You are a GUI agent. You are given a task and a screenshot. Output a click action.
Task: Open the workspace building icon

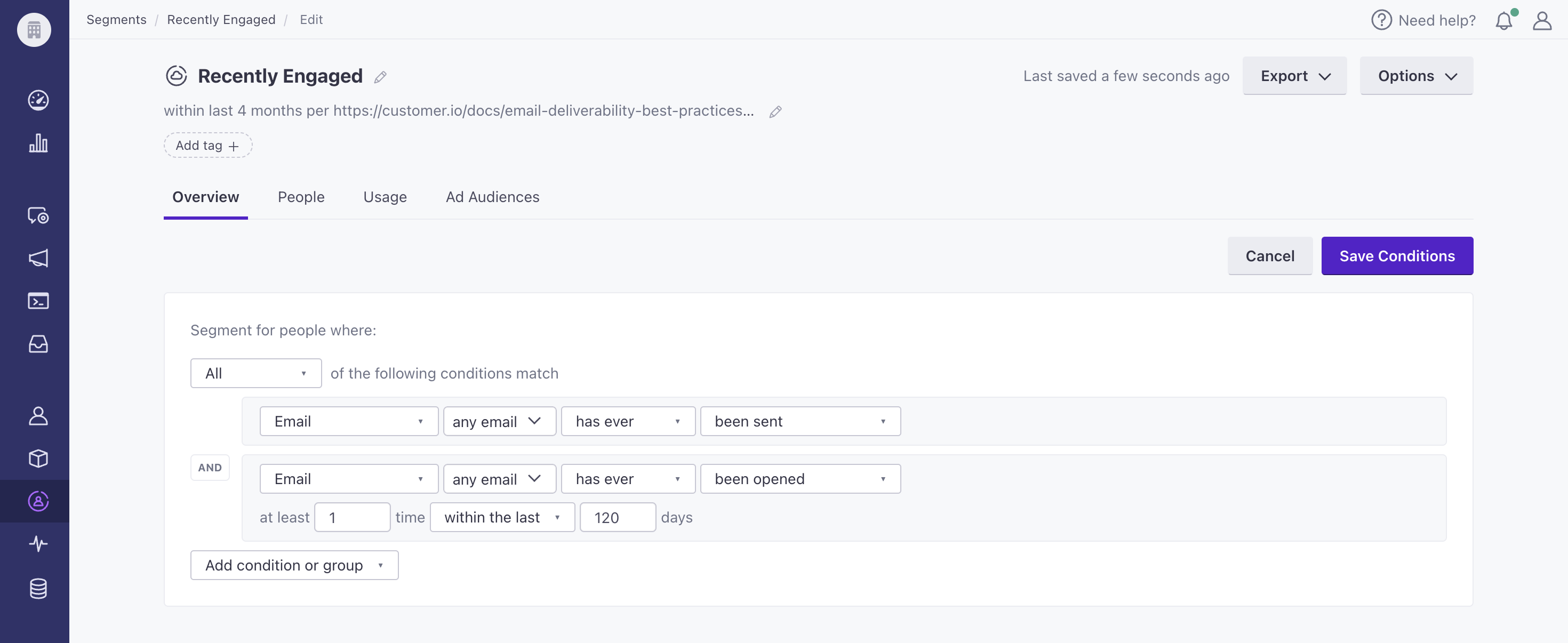pos(34,29)
